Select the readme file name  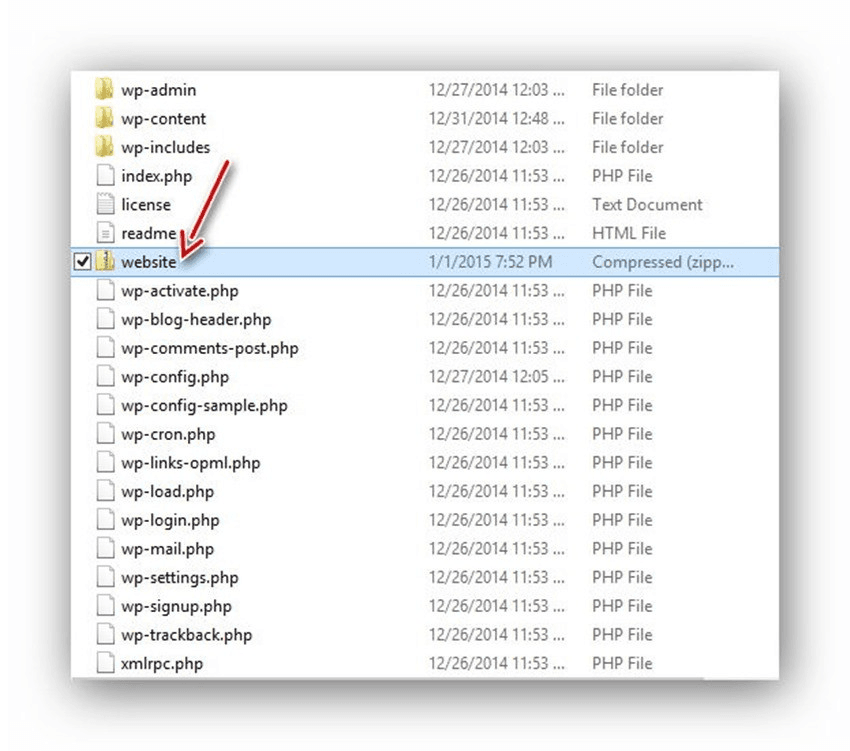(x=149, y=234)
